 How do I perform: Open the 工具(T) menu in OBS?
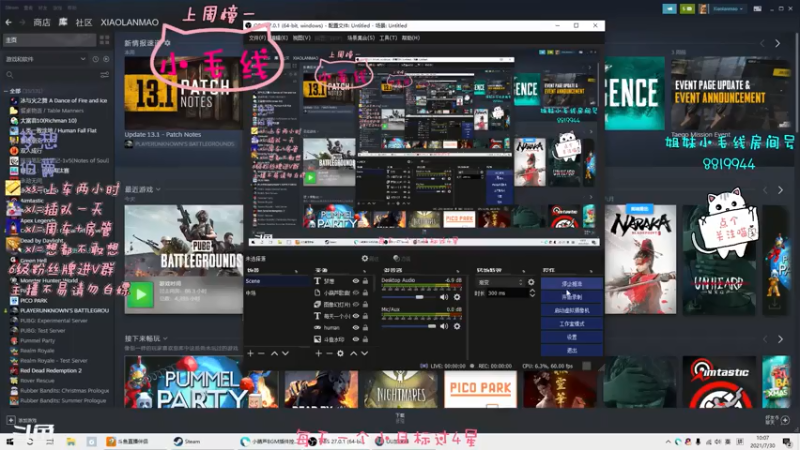(388, 38)
